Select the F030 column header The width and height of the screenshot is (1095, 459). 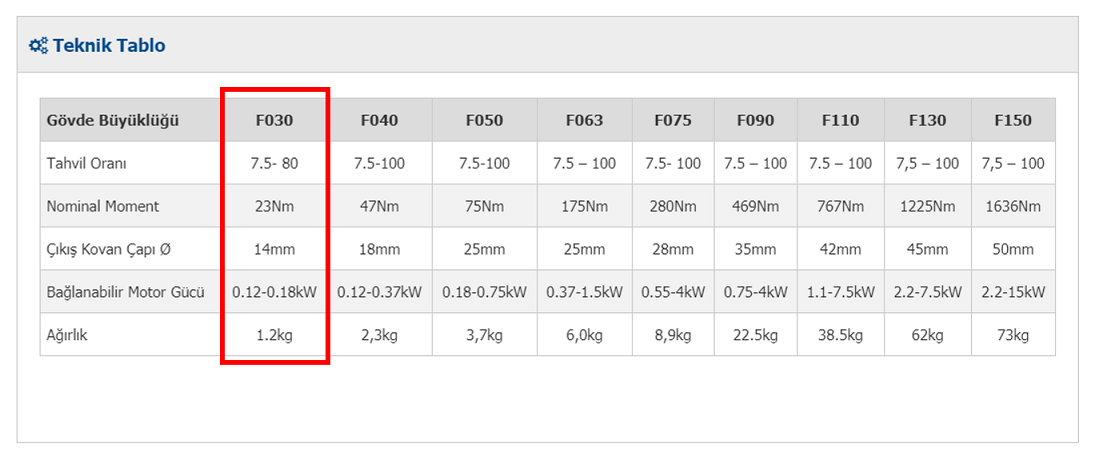(x=274, y=120)
